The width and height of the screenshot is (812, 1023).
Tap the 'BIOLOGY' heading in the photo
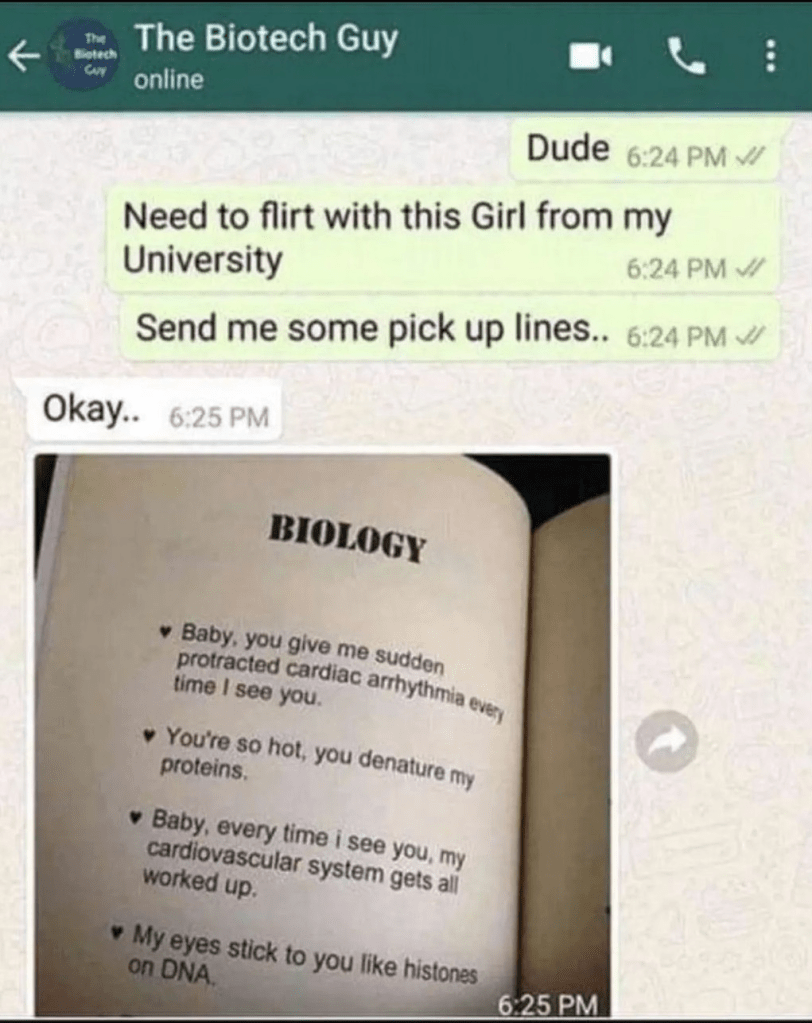[348, 538]
